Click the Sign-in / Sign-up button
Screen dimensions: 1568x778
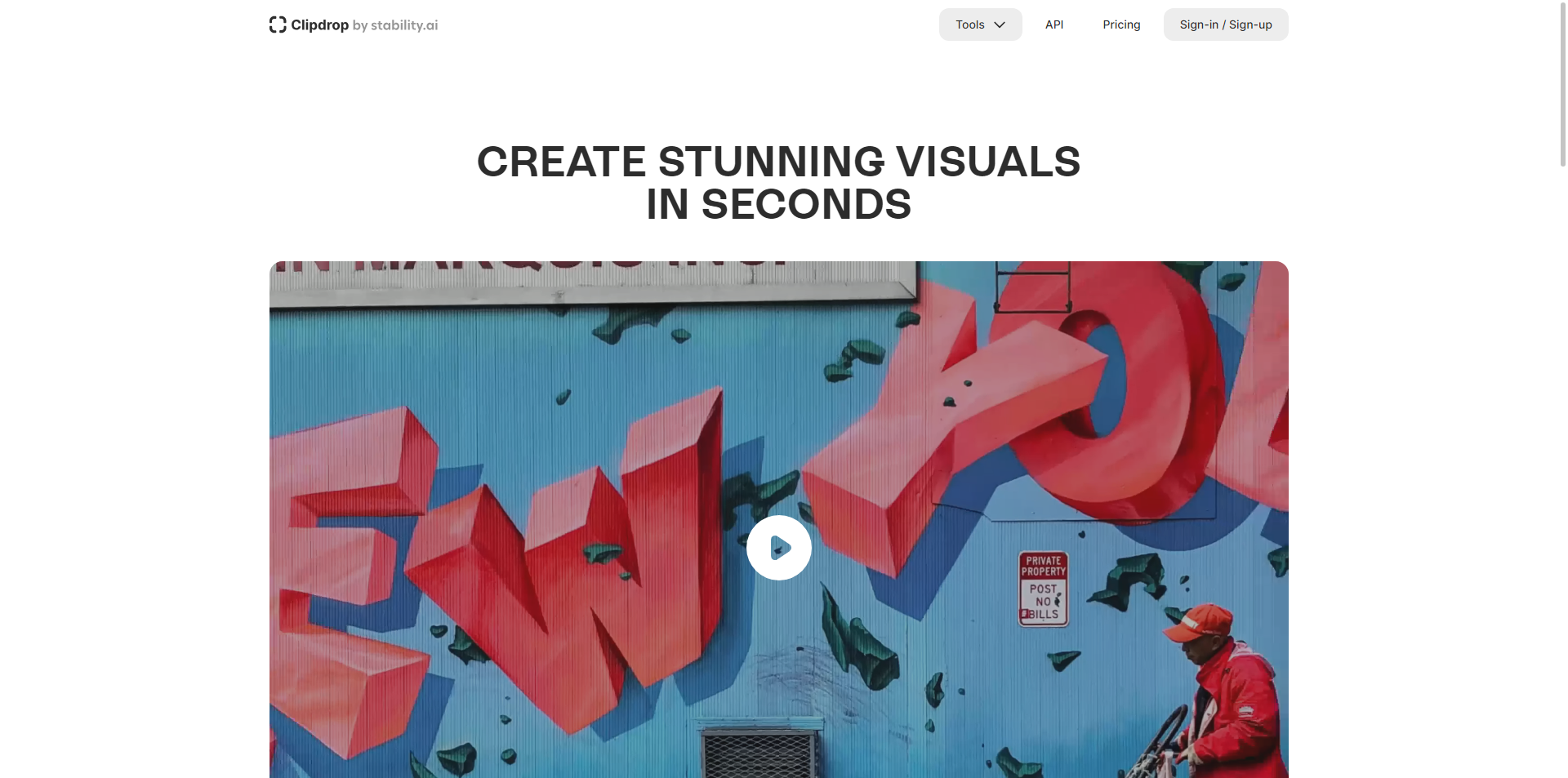(x=1226, y=24)
